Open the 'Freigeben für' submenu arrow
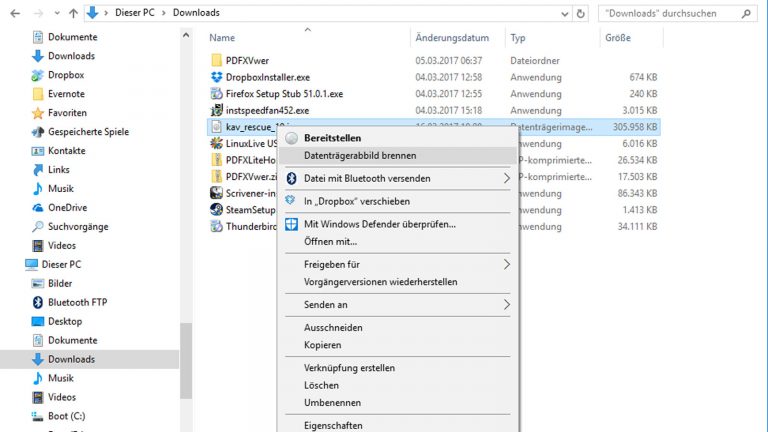The height and width of the screenshot is (432, 768). pos(506,265)
